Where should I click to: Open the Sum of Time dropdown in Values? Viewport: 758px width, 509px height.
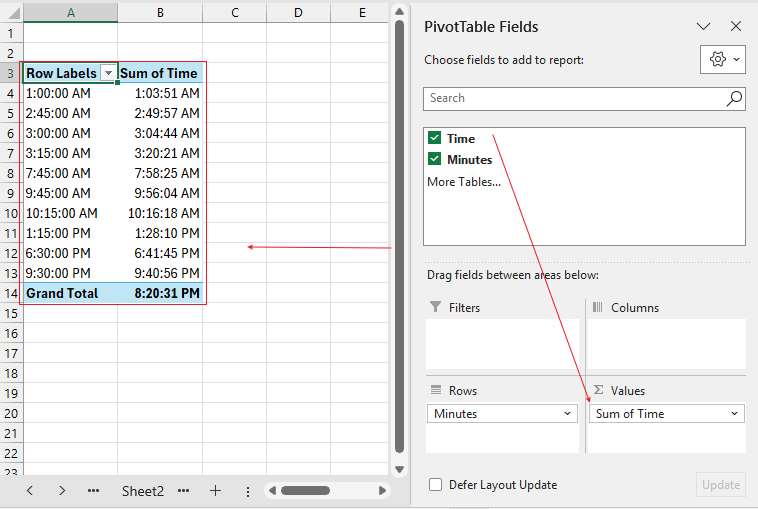(735, 414)
